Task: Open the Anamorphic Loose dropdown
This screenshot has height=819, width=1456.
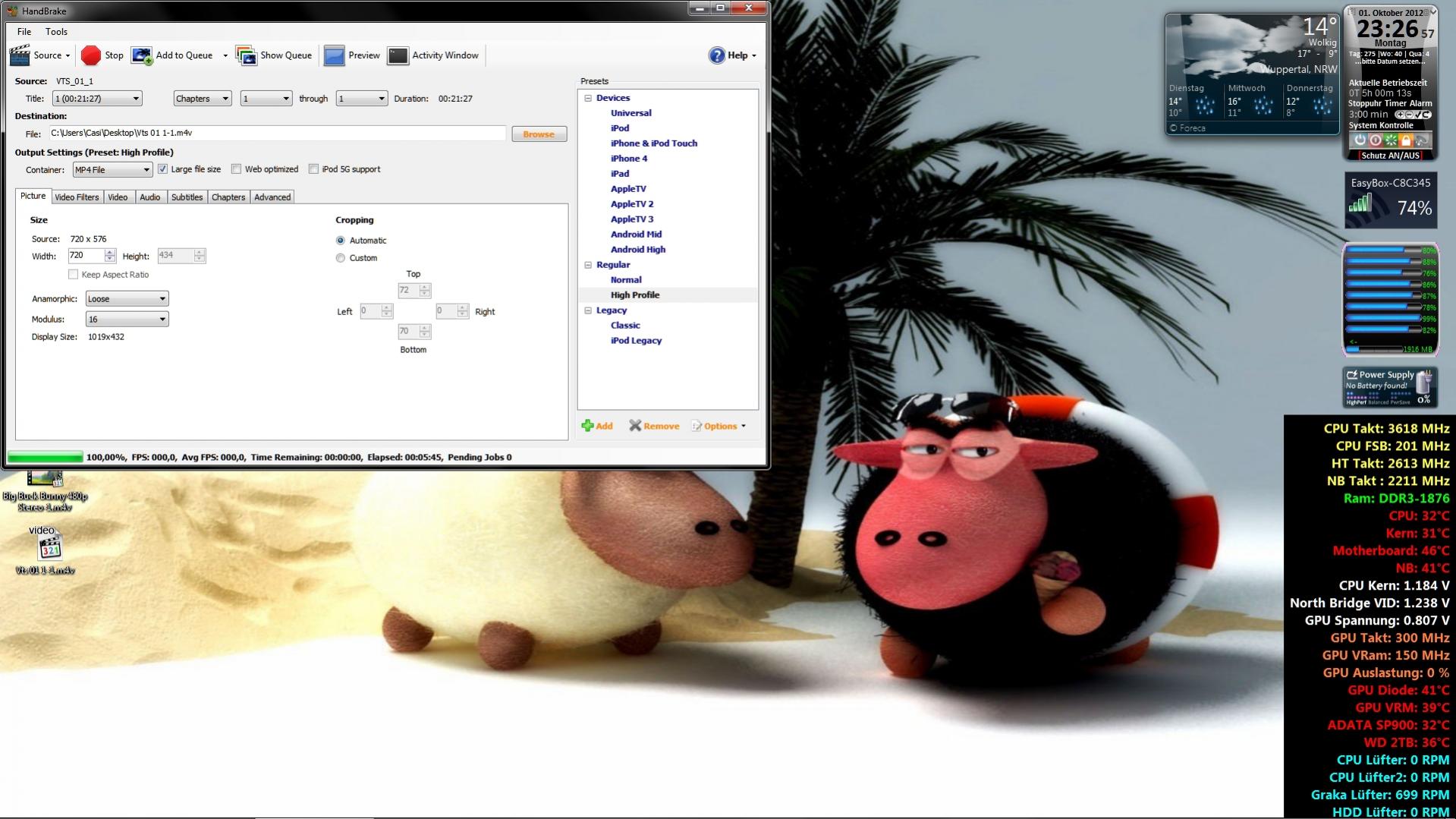Action: 127,299
